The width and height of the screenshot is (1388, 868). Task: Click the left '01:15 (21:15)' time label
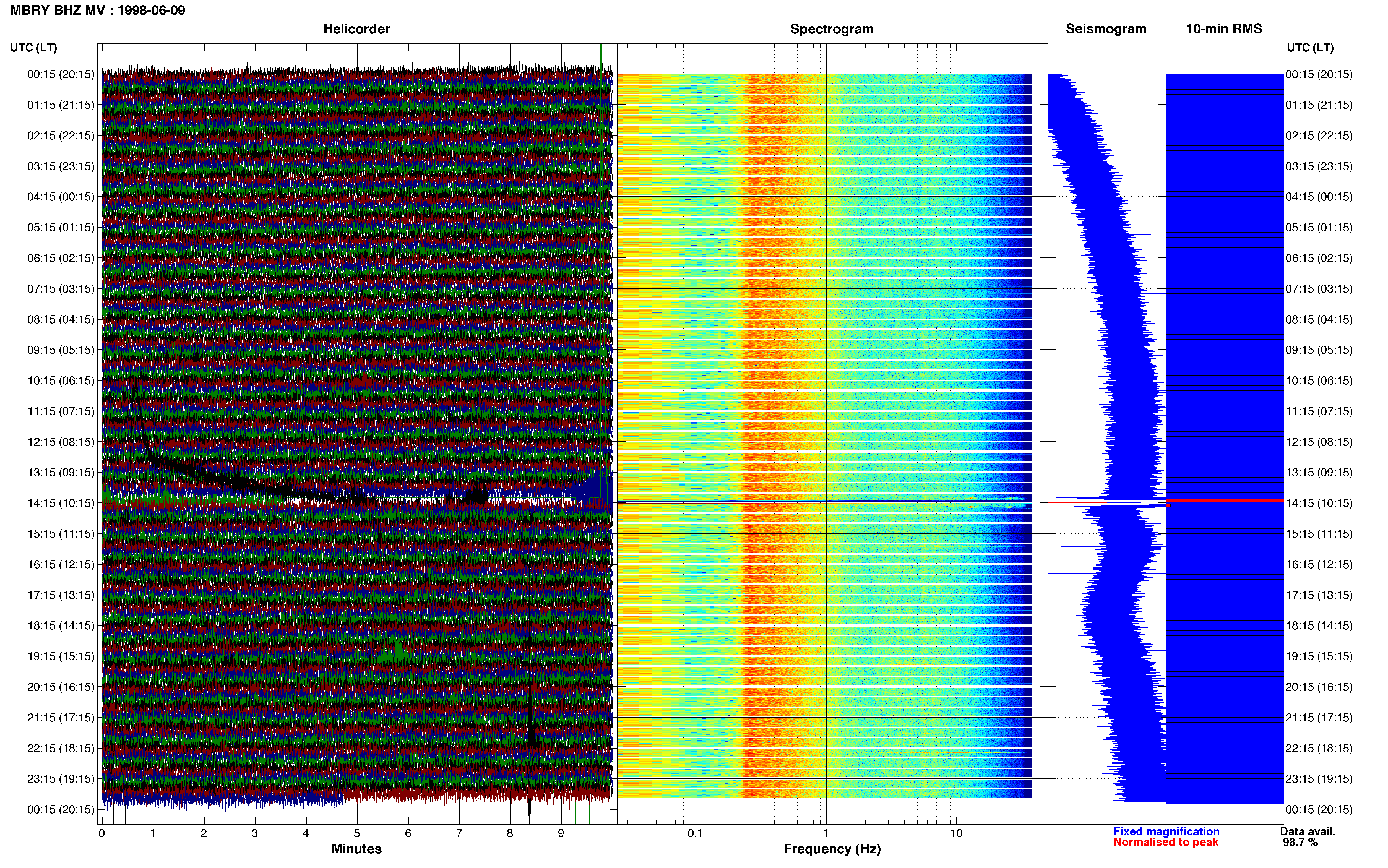point(60,105)
